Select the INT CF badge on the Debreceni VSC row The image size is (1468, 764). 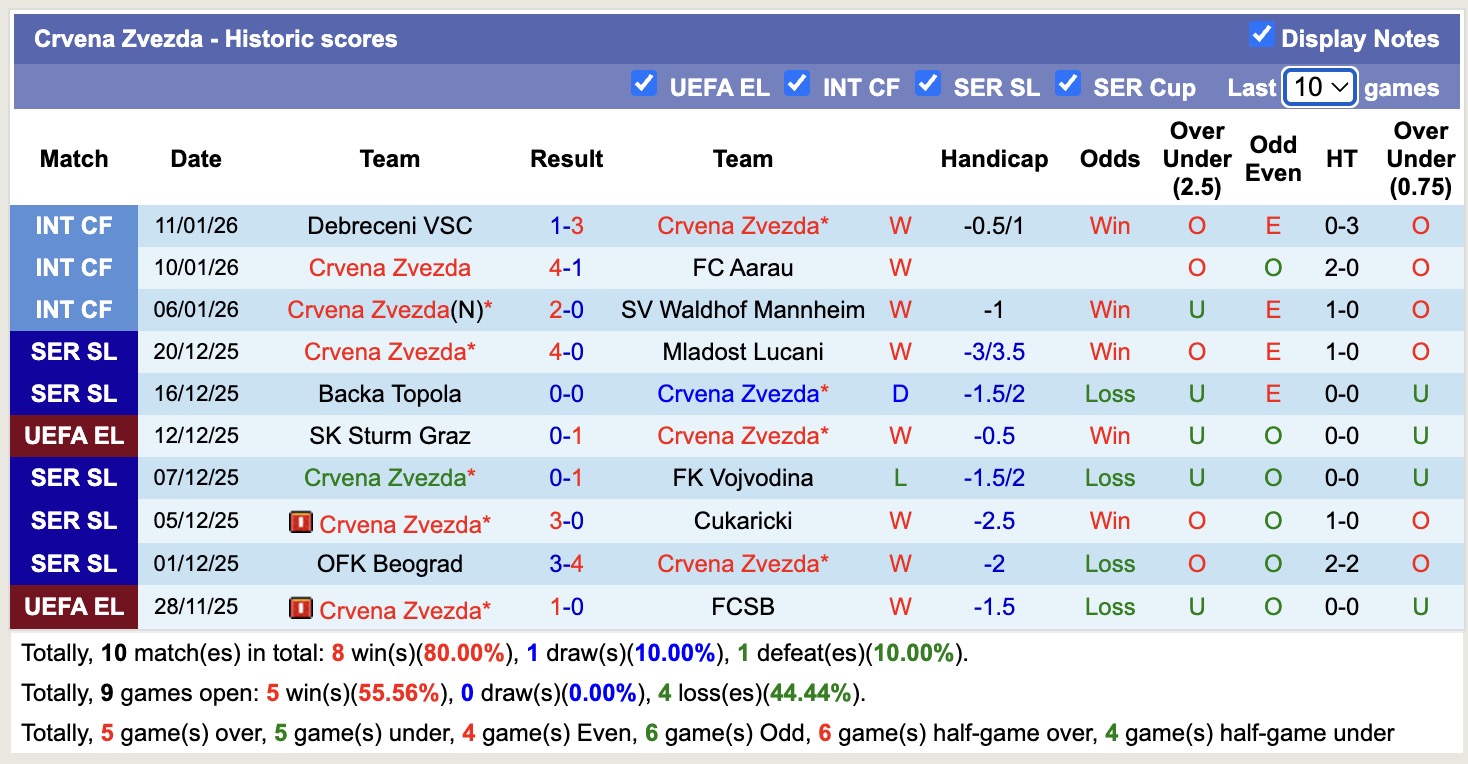73,225
